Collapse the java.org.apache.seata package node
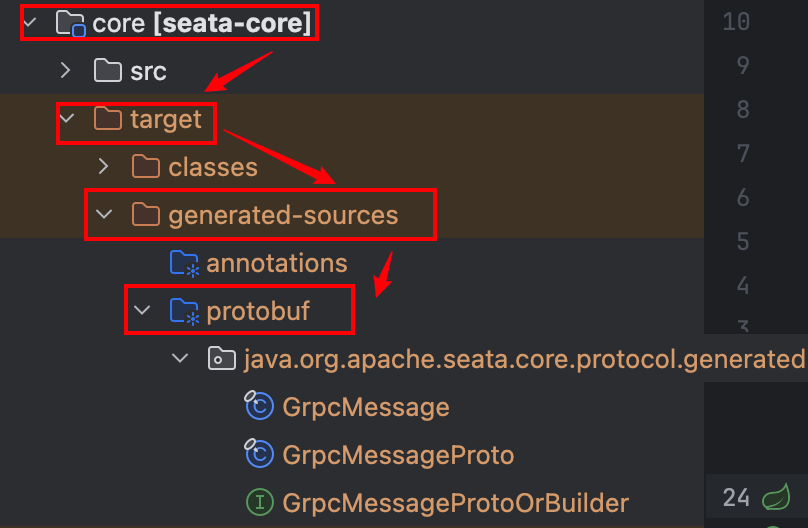This screenshot has width=808, height=528. tap(179, 359)
